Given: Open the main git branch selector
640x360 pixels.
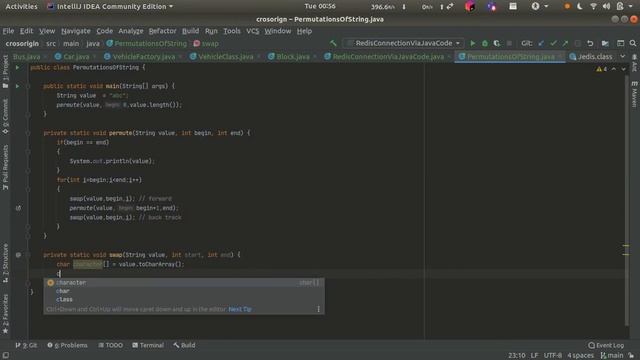Looking at the screenshot, I should (612, 355).
